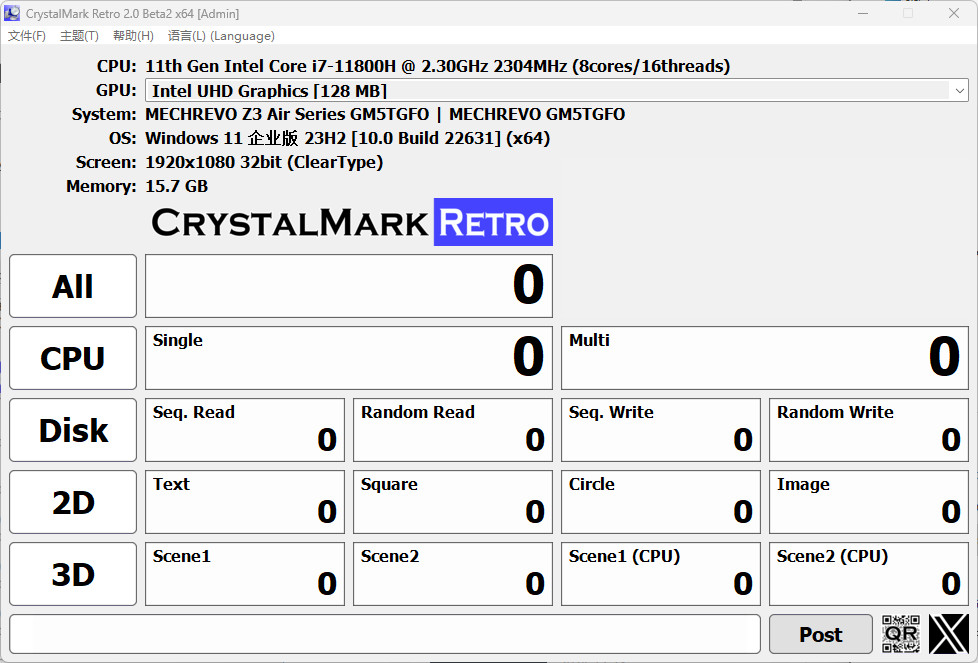Click the 2D Square score box

coord(453,502)
